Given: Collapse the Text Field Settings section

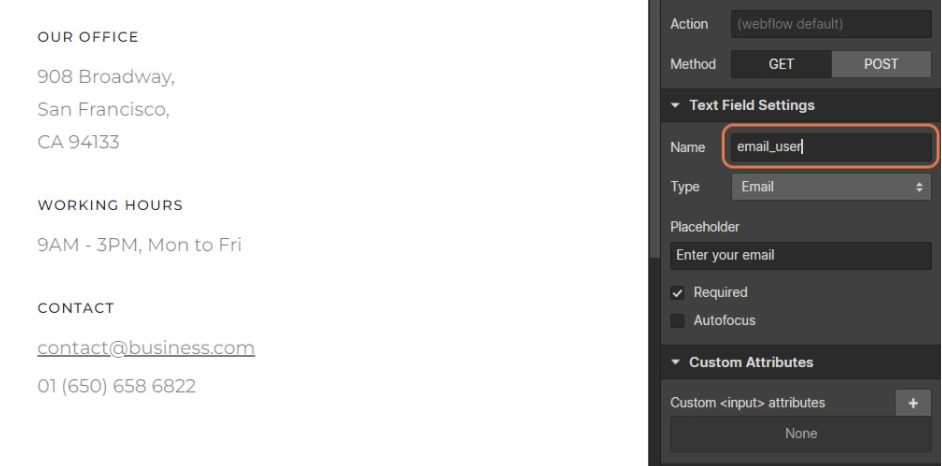Looking at the screenshot, I should point(677,105).
